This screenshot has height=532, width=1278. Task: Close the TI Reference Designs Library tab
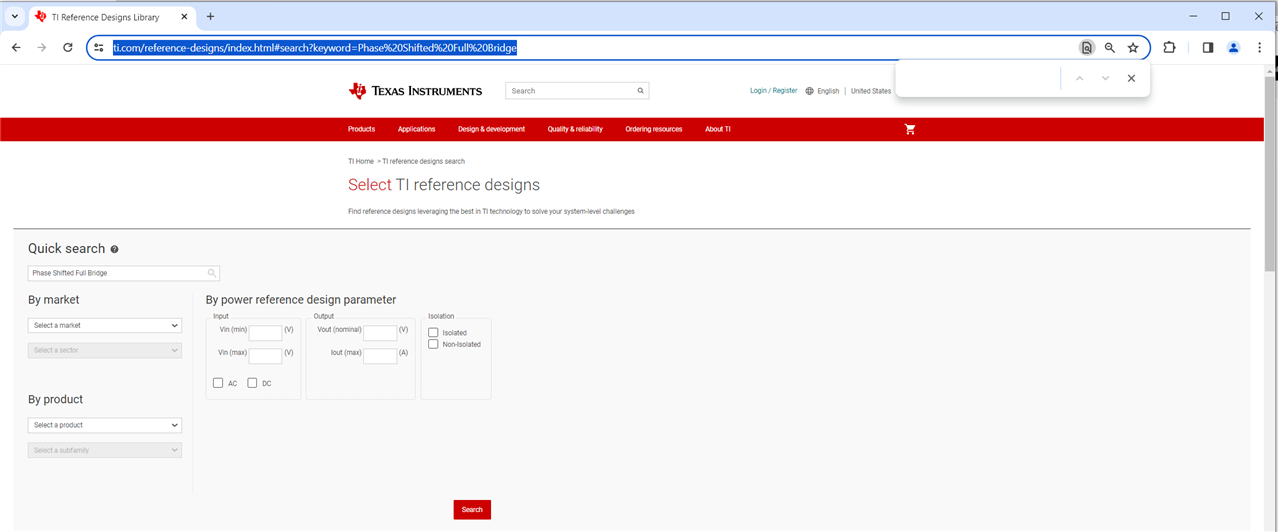pos(184,17)
